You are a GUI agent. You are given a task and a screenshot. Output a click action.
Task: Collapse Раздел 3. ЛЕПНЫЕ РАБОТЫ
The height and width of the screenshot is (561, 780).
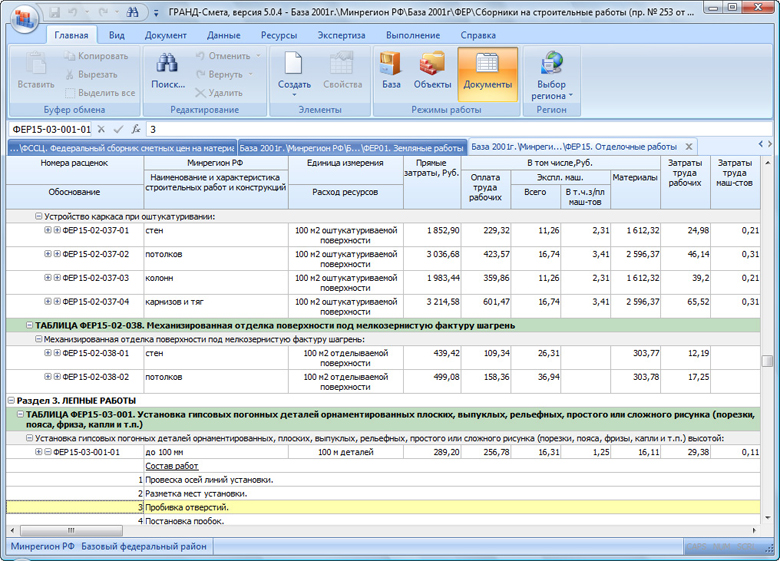tap(11, 400)
